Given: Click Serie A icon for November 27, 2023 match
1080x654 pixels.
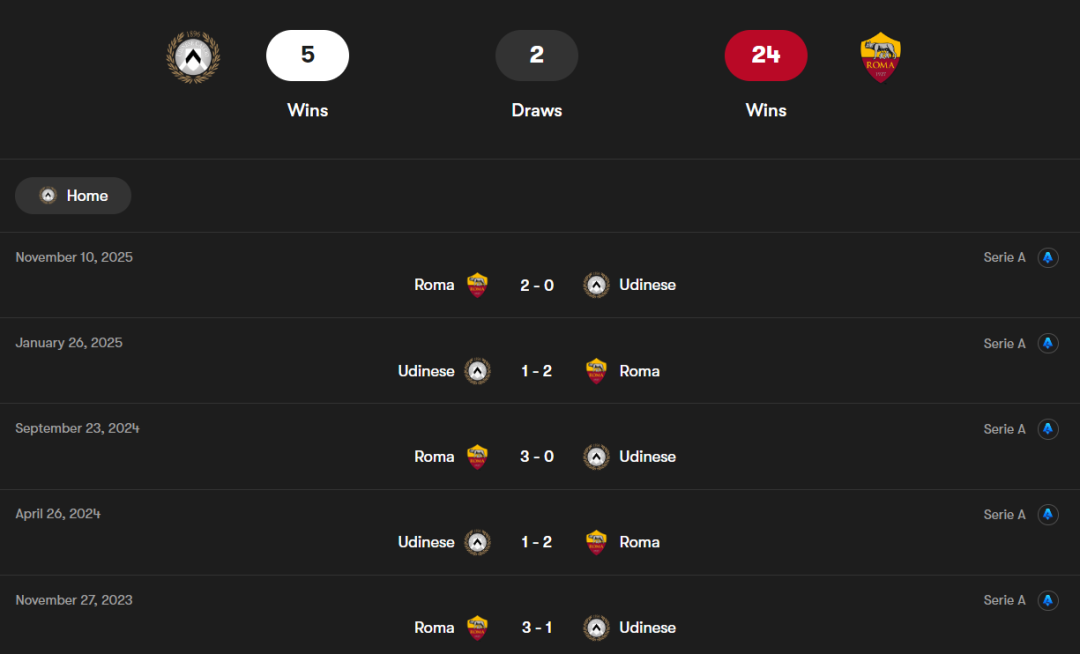Looking at the screenshot, I should (1048, 601).
